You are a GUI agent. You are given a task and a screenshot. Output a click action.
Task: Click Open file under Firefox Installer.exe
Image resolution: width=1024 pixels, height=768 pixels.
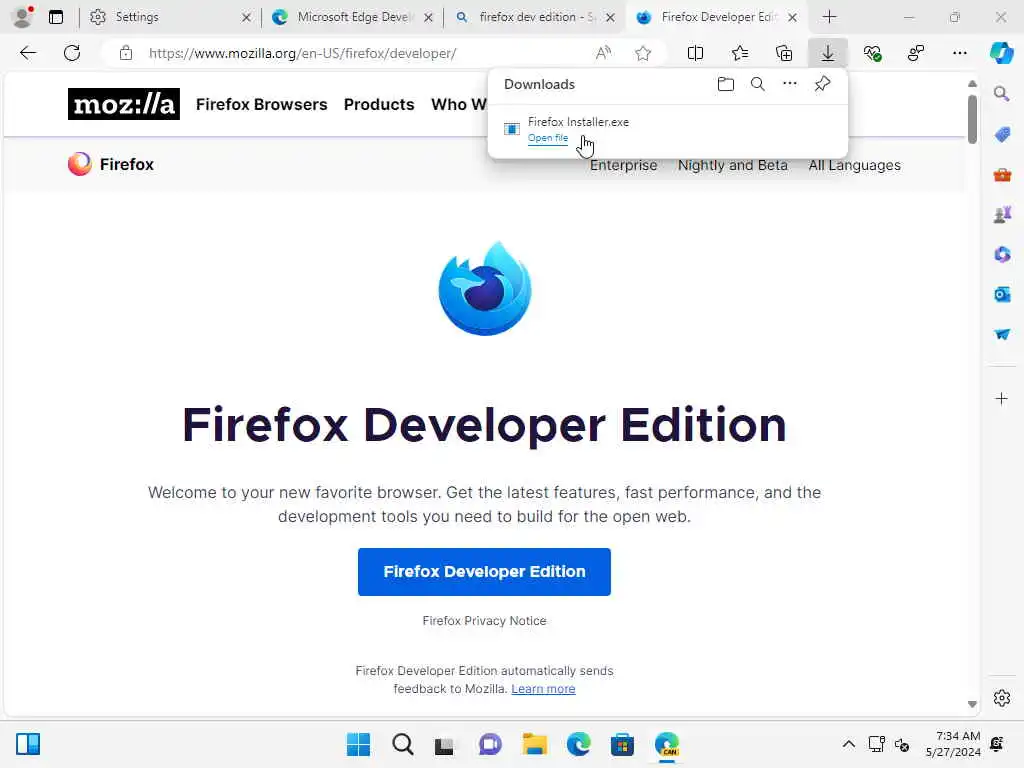point(547,138)
